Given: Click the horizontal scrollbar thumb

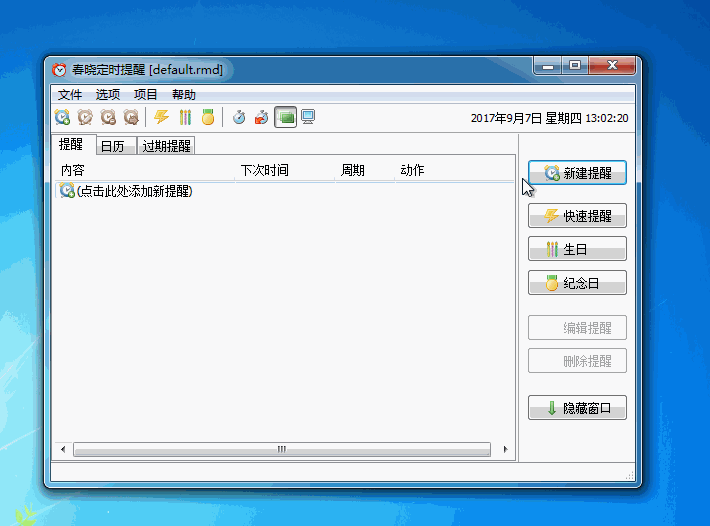Looking at the screenshot, I should 282,449.
